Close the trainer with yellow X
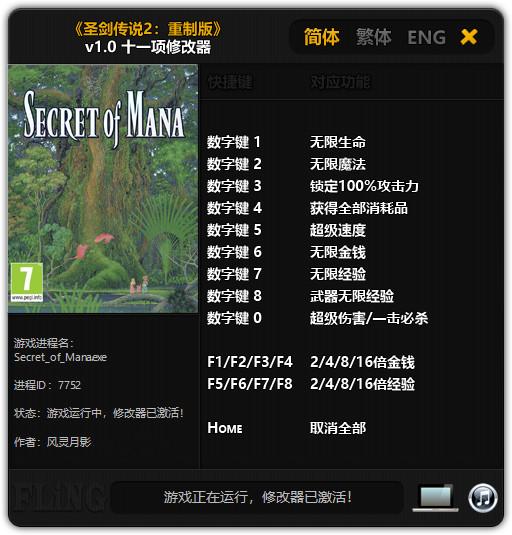Viewport: 512px width, 535px height. [469, 37]
